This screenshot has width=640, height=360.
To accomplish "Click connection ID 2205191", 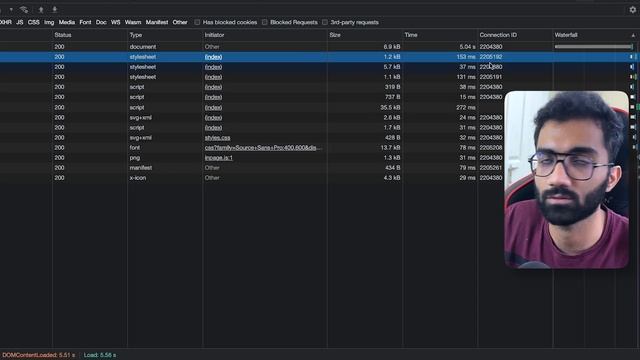I will click(x=491, y=77).
